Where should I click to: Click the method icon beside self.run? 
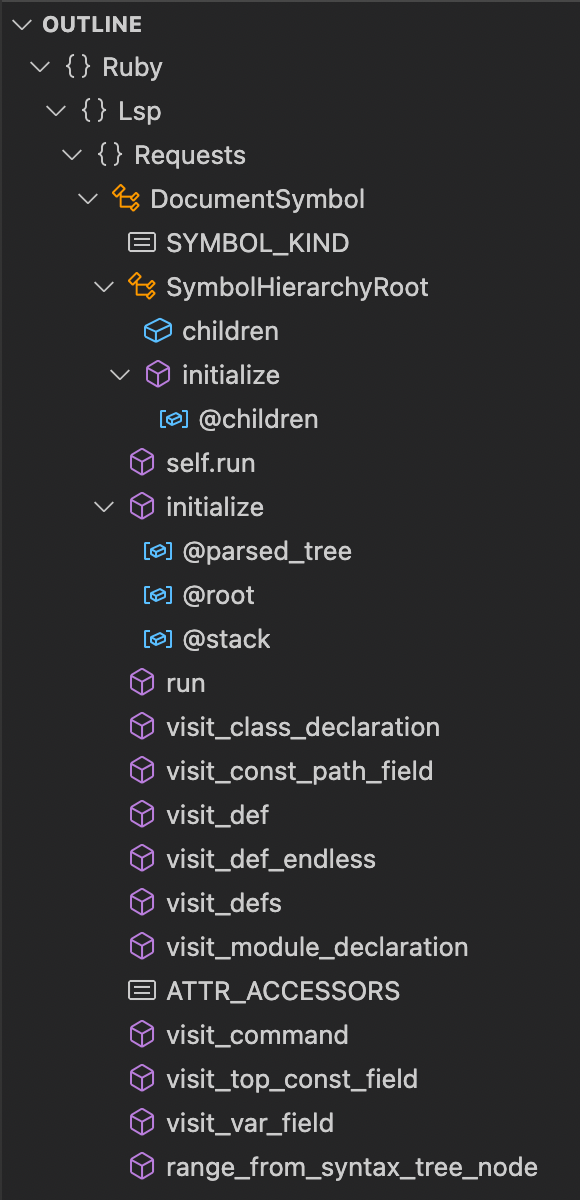point(141,462)
